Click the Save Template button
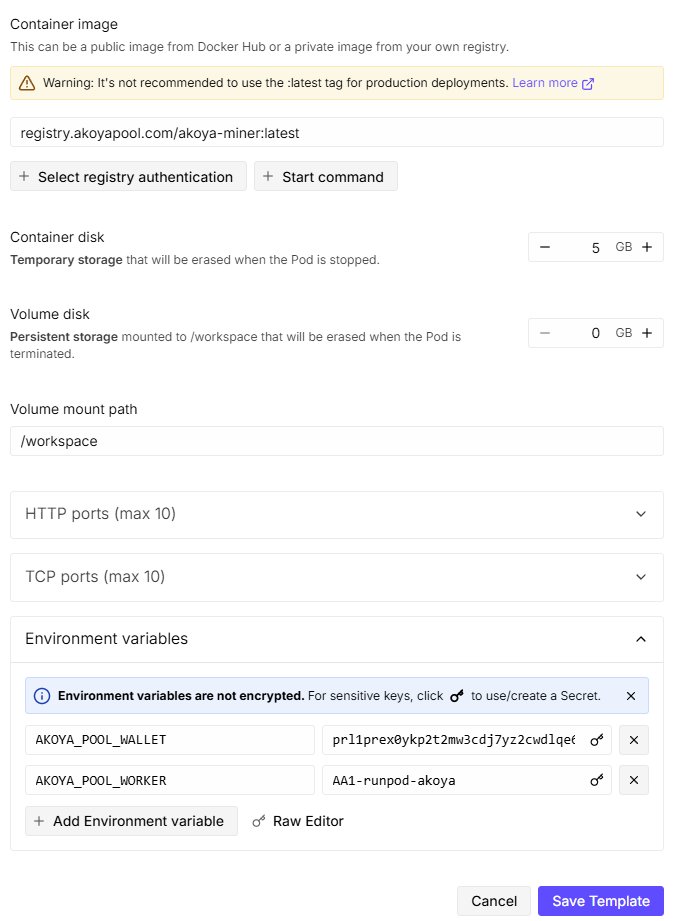Image resolution: width=684 pixels, height=921 pixels. [x=601, y=901]
